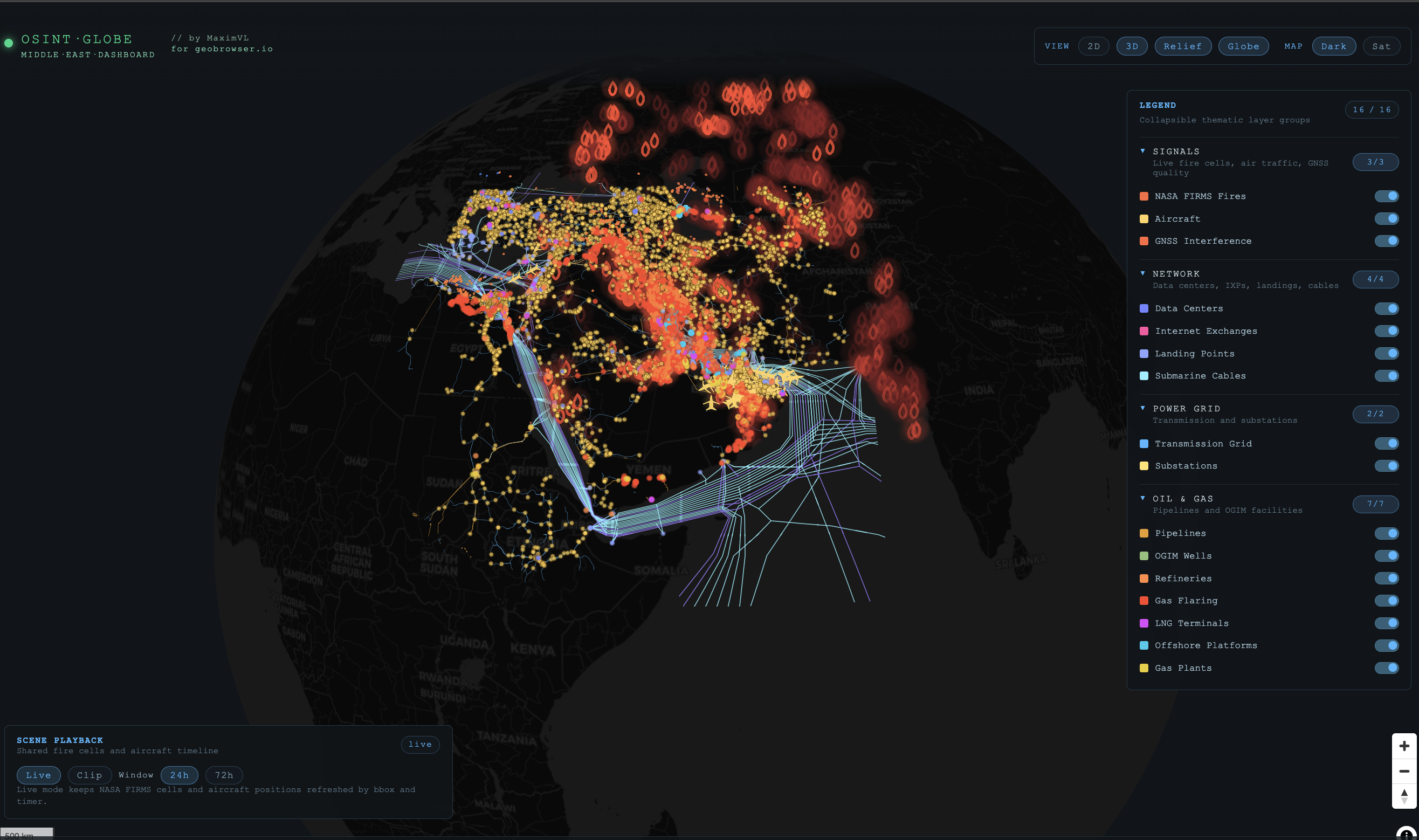Click the OGIM Wells green swatch
The image size is (1419, 840).
[x=1144, y=556]
